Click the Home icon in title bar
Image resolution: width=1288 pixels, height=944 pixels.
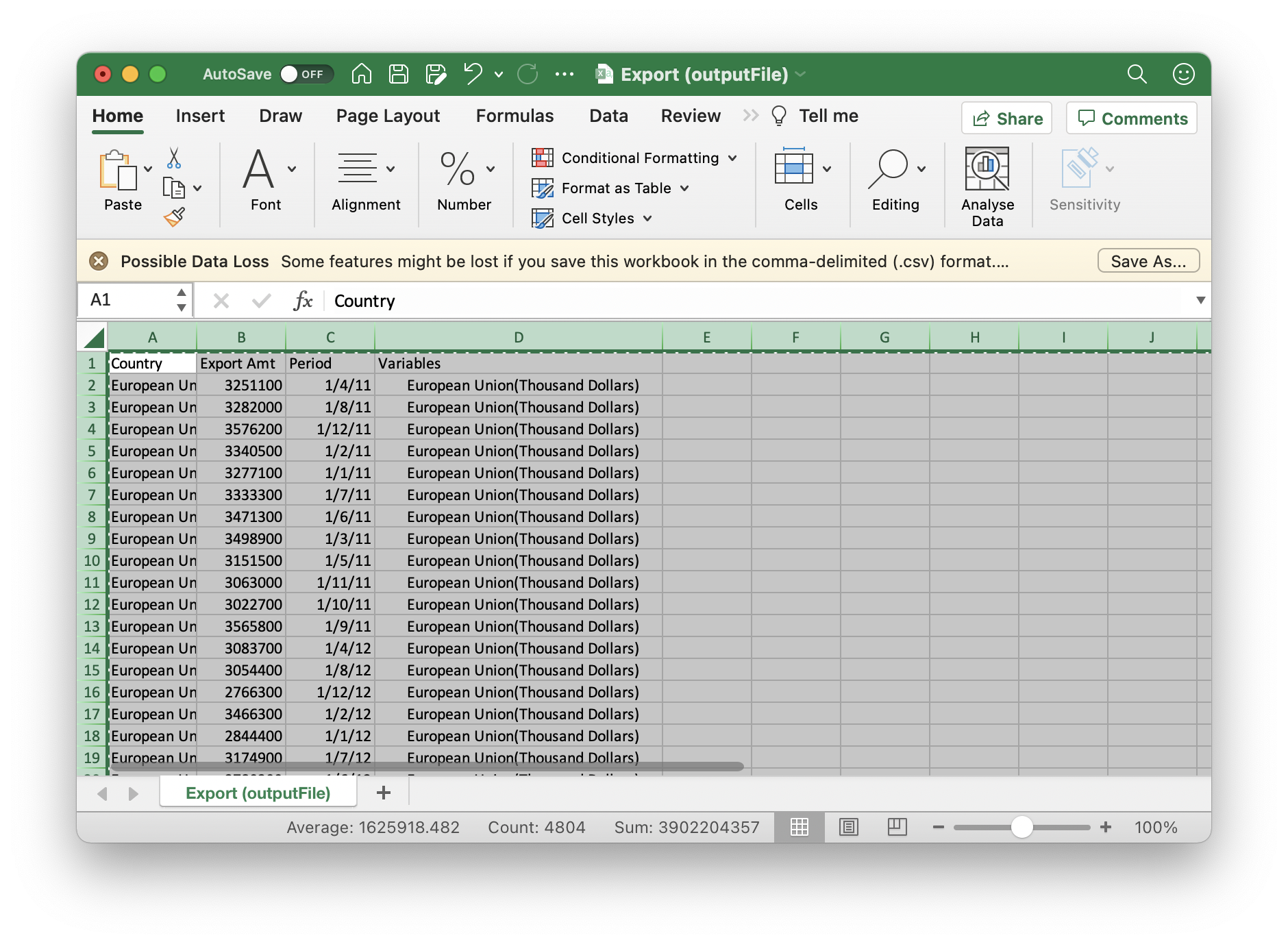[361, 74]
